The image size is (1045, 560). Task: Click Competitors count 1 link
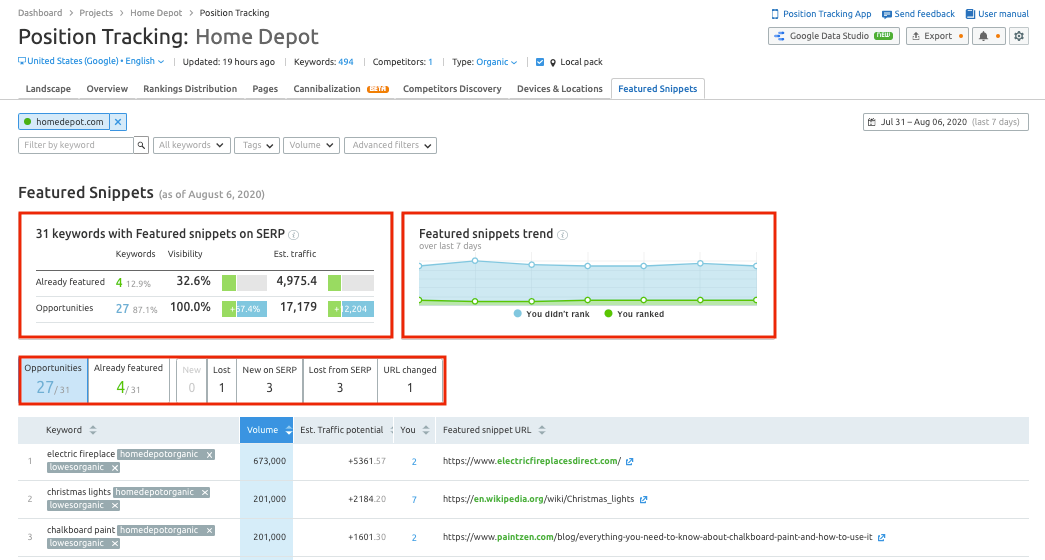(x=431, y=62)
